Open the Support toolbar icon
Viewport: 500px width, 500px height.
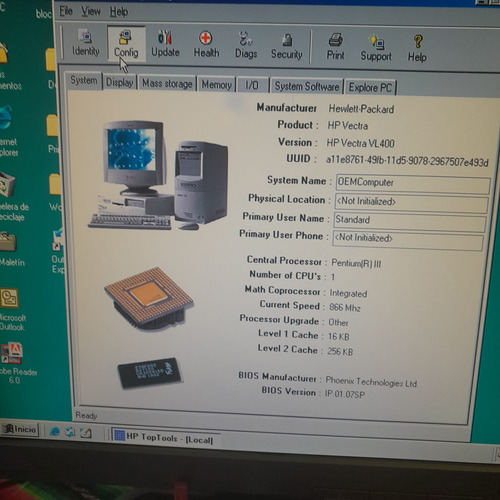[376, 48]
